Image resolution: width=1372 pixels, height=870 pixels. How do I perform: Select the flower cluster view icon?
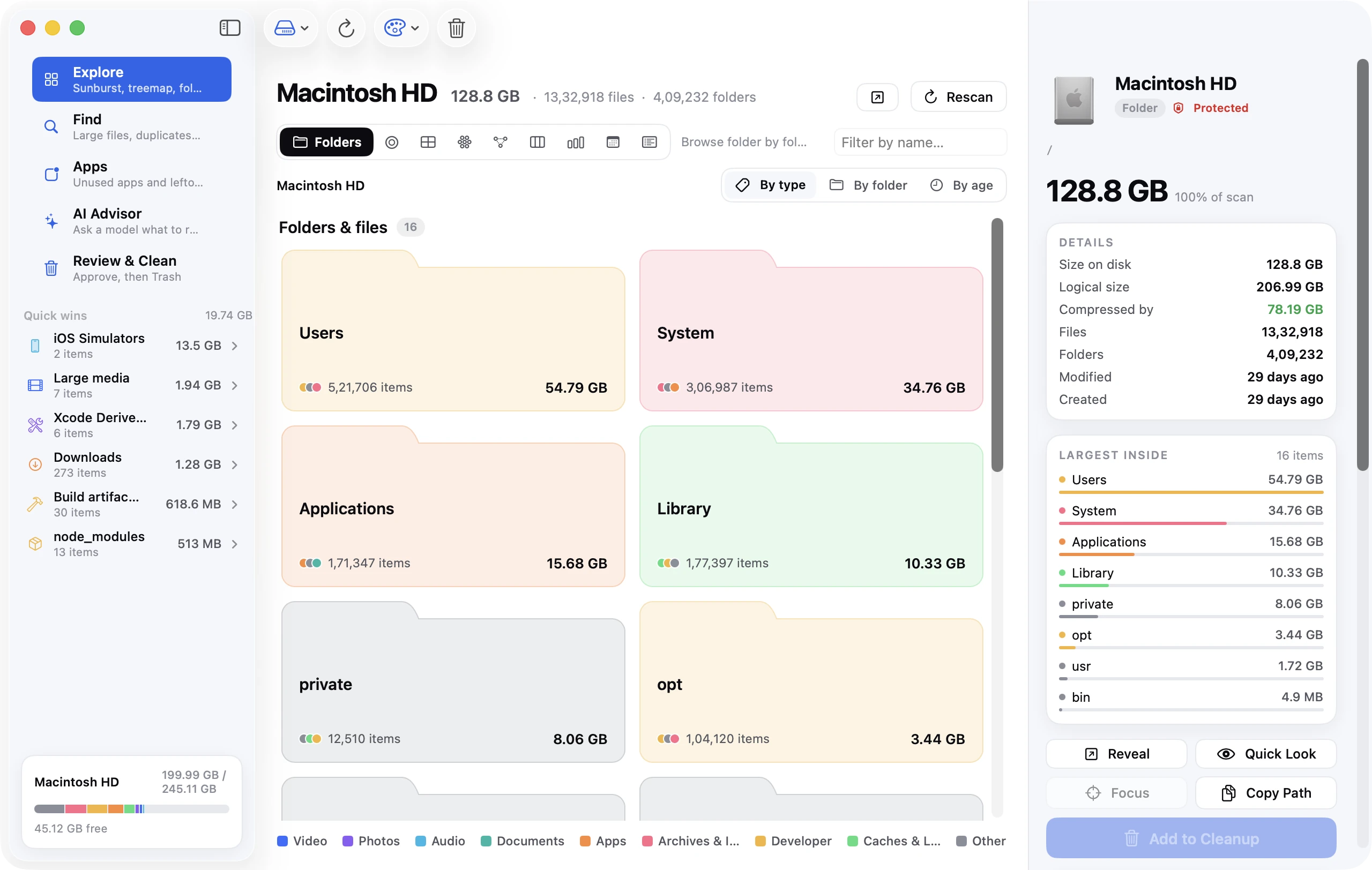coord(464,142)
